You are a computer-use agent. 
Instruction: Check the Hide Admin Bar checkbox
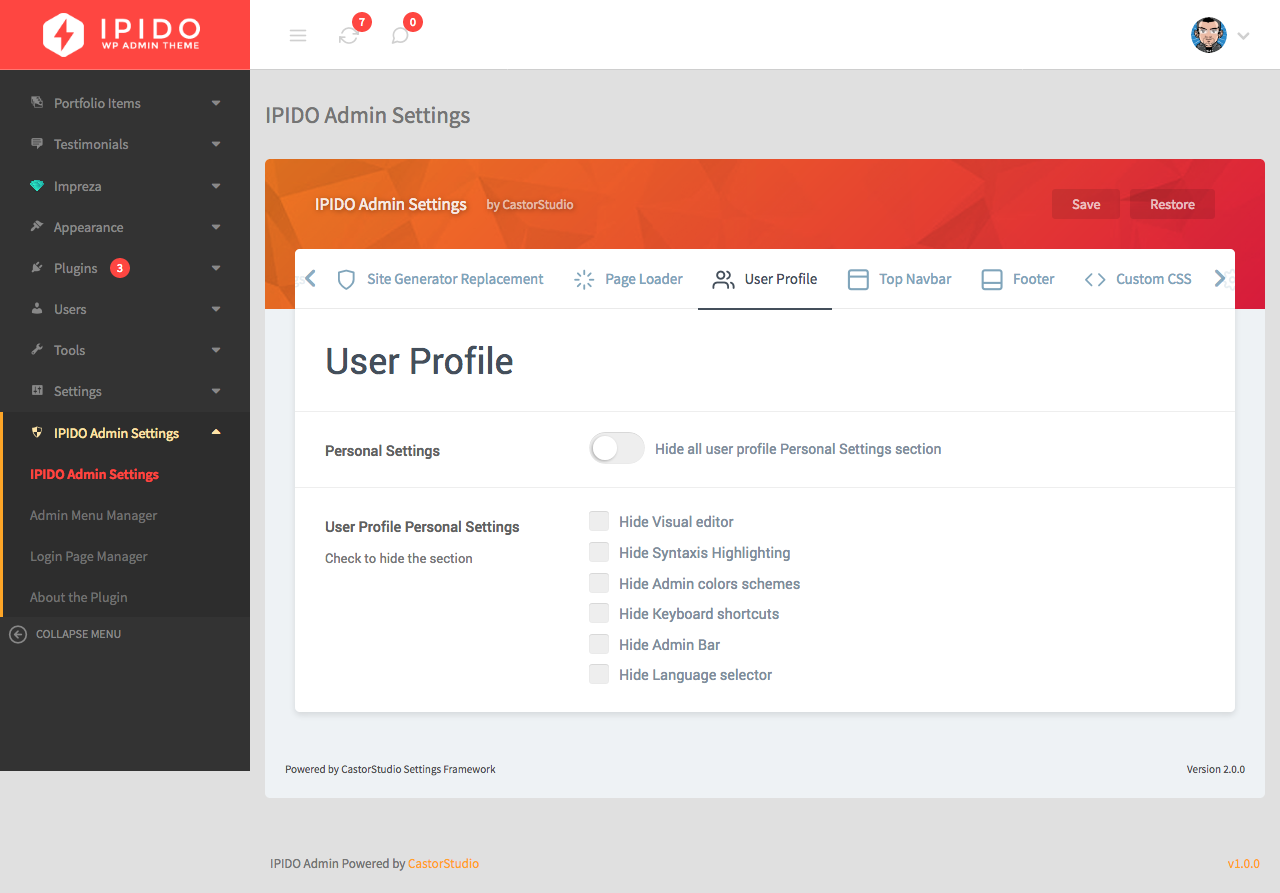pos(599,644)
